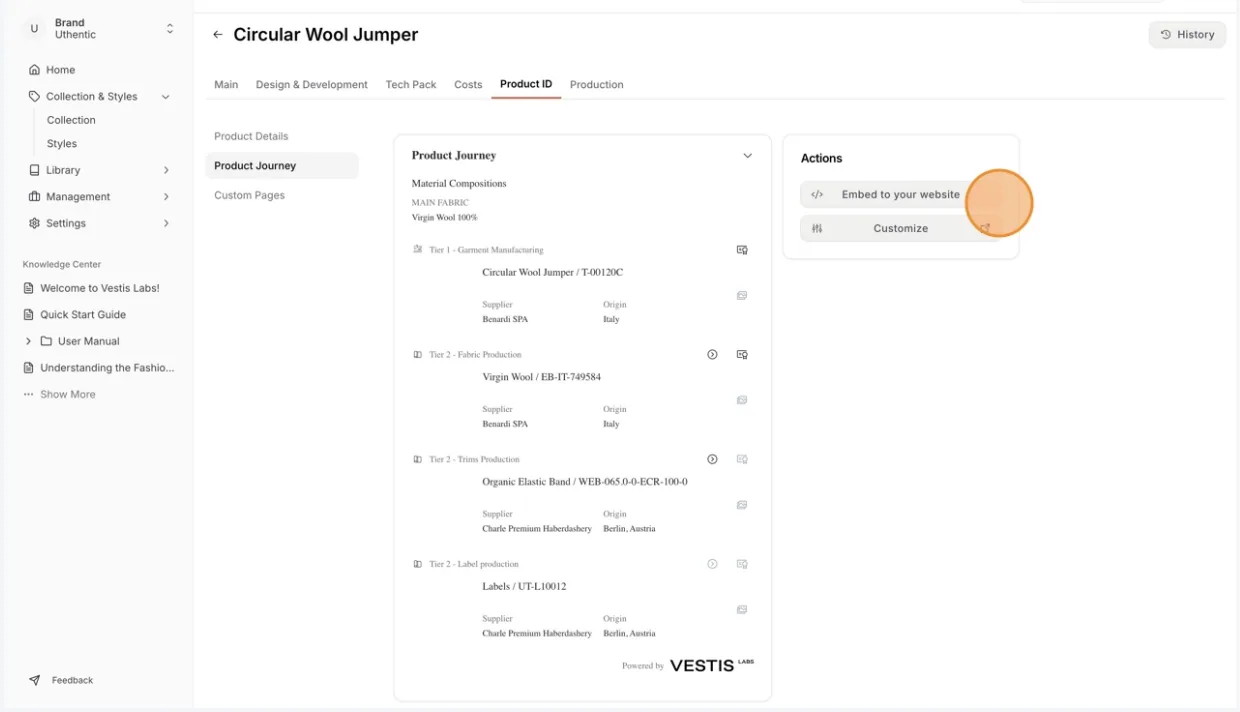
Task: Click the play circle icon for Tier 2 Label production
Action: (x=712, y=564)
